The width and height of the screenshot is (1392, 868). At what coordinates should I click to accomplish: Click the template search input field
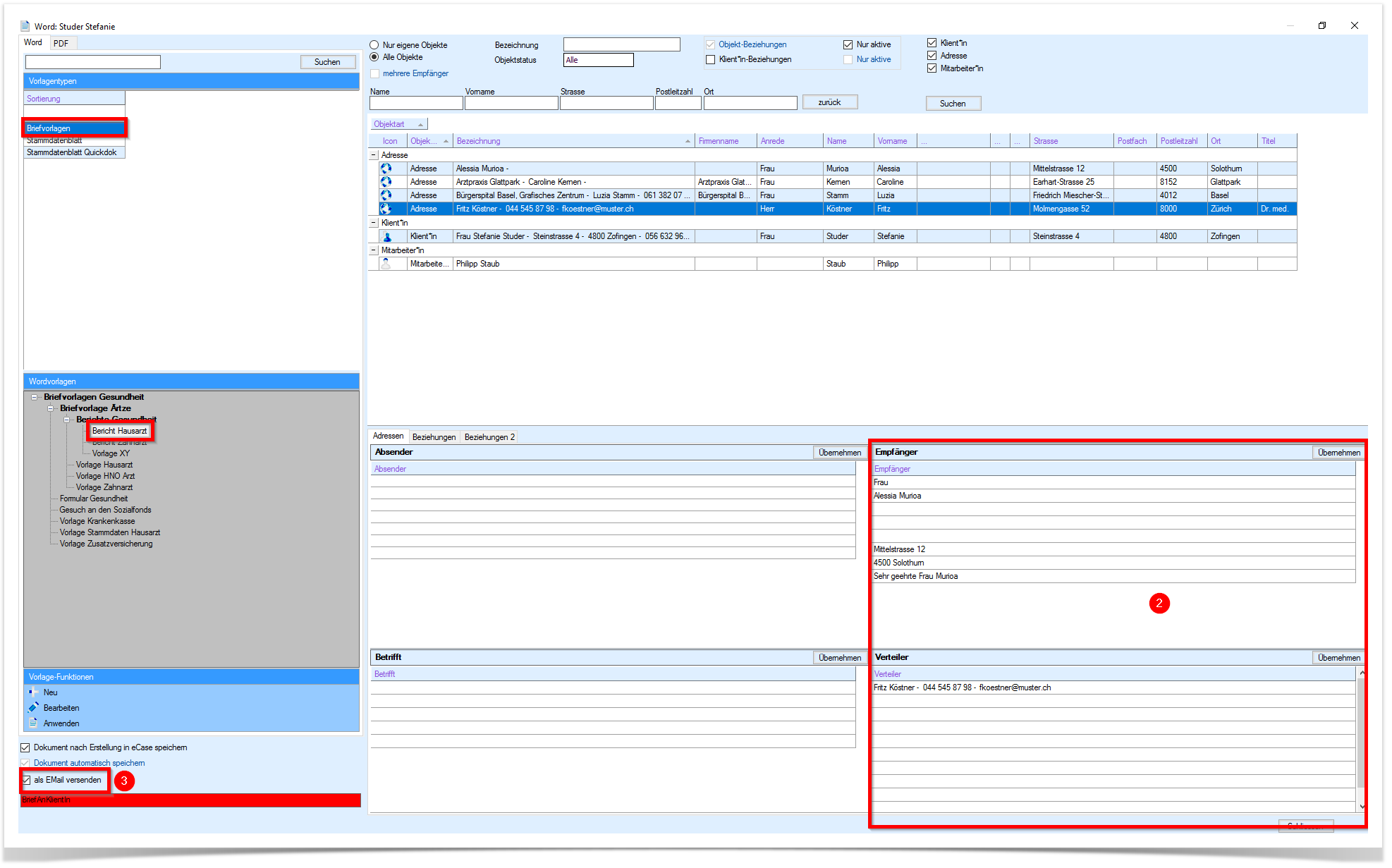coord(93,62)
